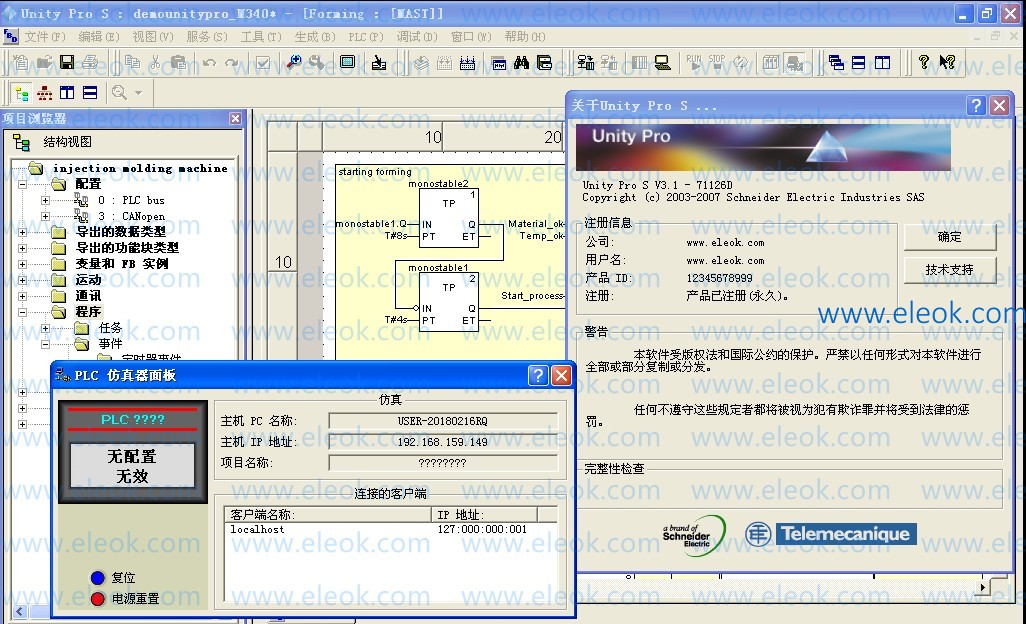Viewport: 1026px width, 624px height.
Task: Click the yellow Help question mark icon
Action: pyautogui.click(x=923, y=62)
